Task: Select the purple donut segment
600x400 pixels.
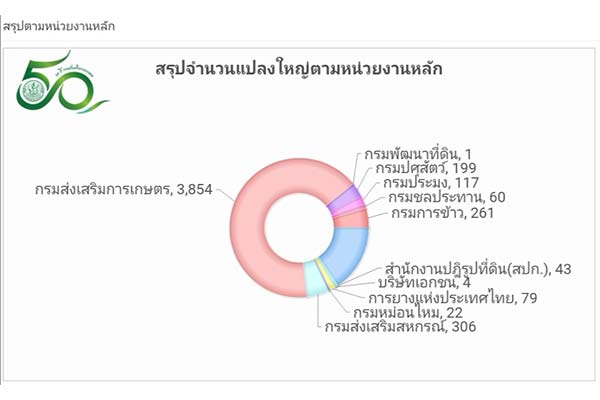Action: pos(344,198)
